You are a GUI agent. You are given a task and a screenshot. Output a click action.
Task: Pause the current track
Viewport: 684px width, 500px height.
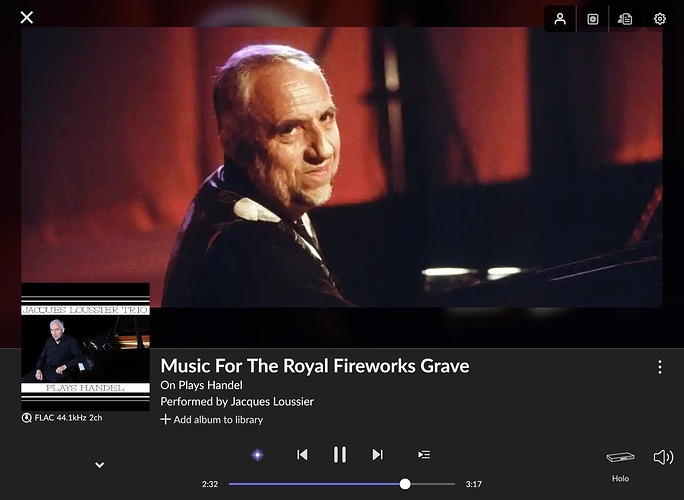(340, 454)
